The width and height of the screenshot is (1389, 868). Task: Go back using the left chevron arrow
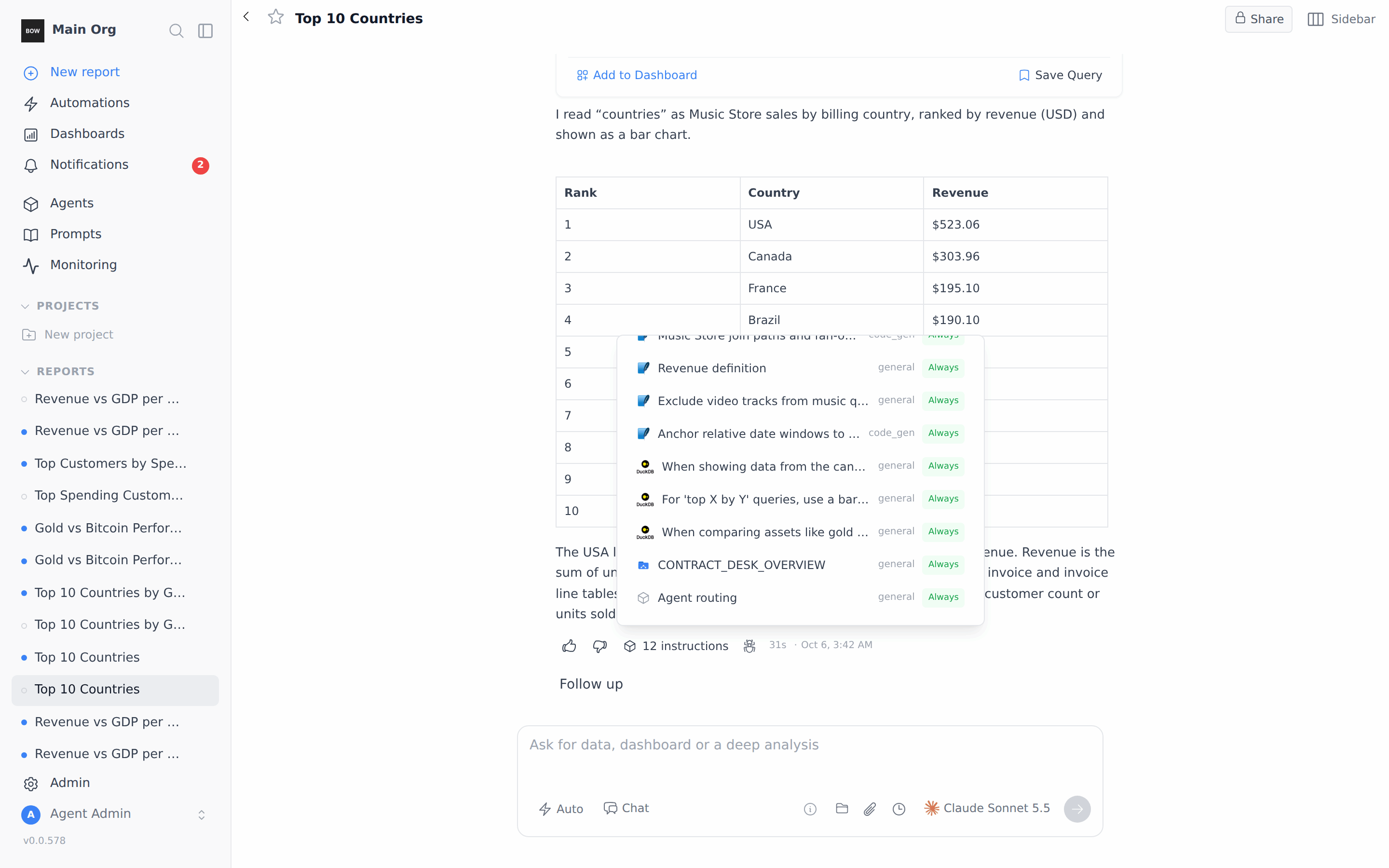click(246, 17)
